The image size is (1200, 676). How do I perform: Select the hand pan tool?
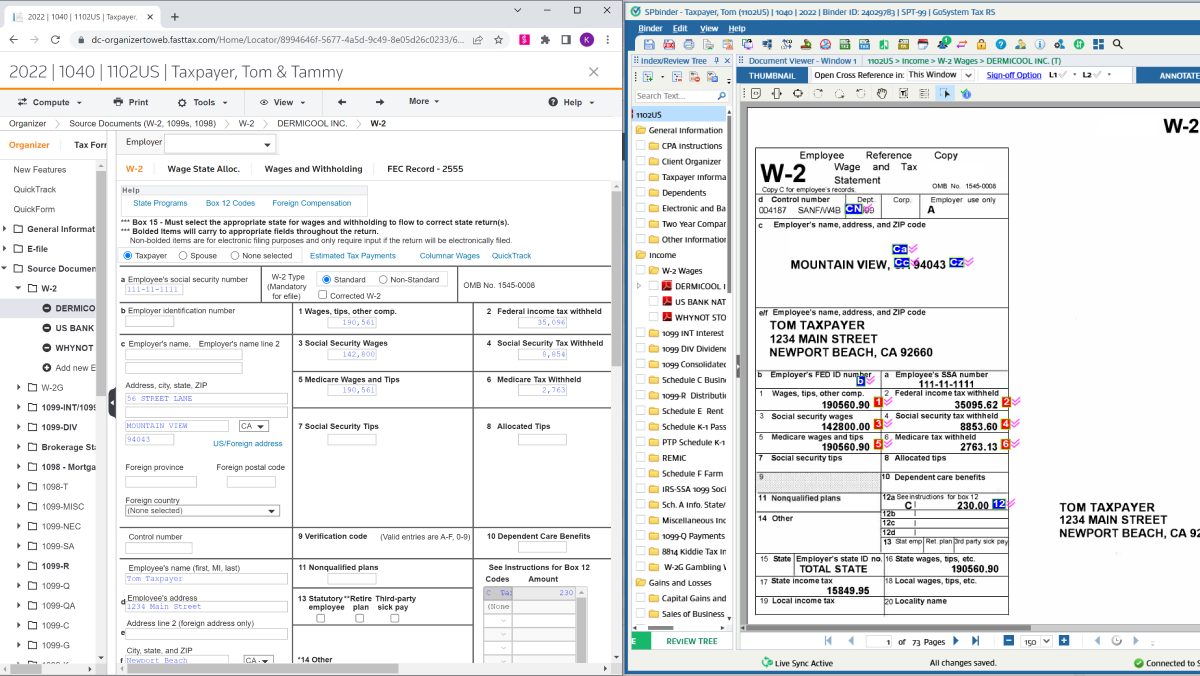(882, 93)
